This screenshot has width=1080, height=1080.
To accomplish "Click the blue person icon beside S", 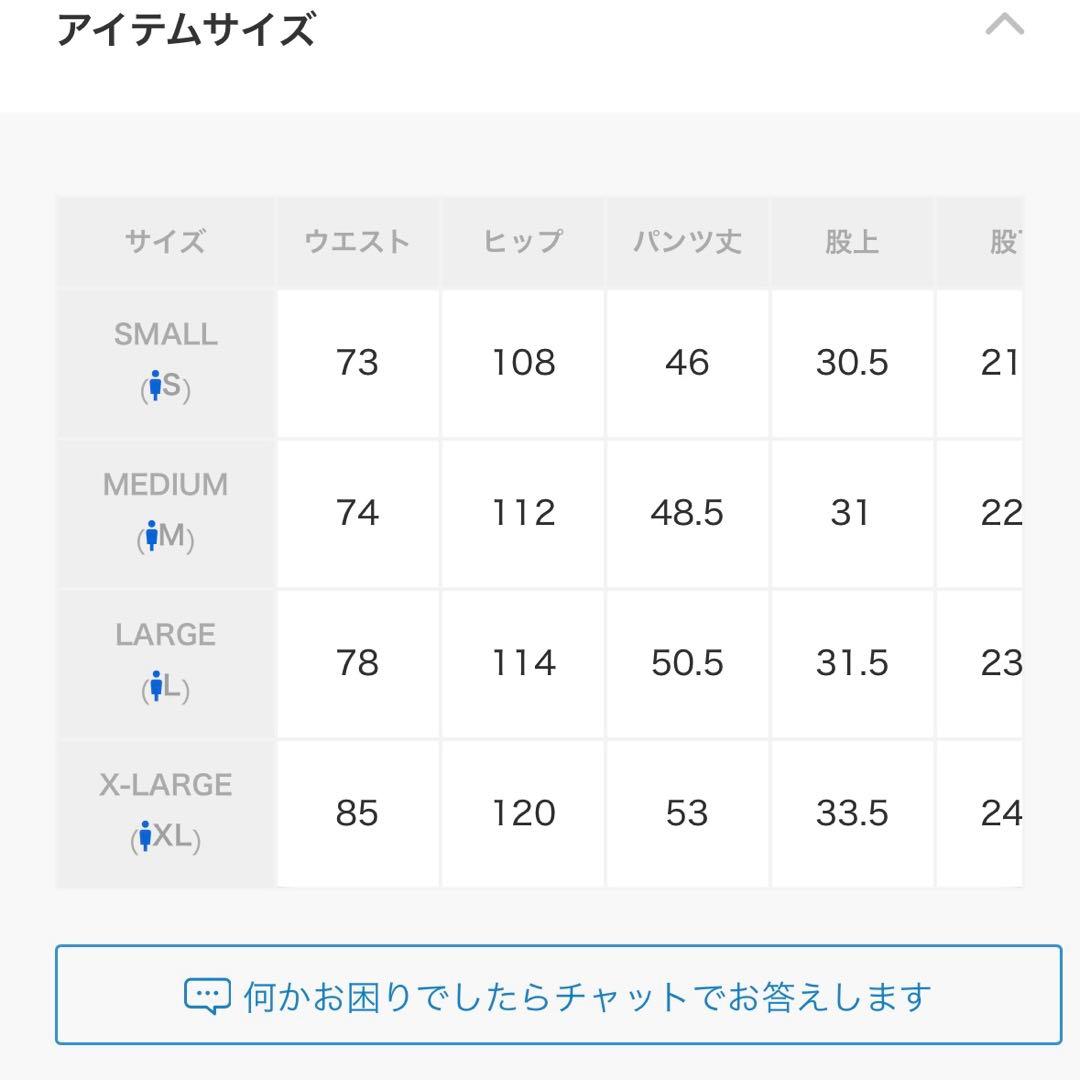I will pos(156,385).
